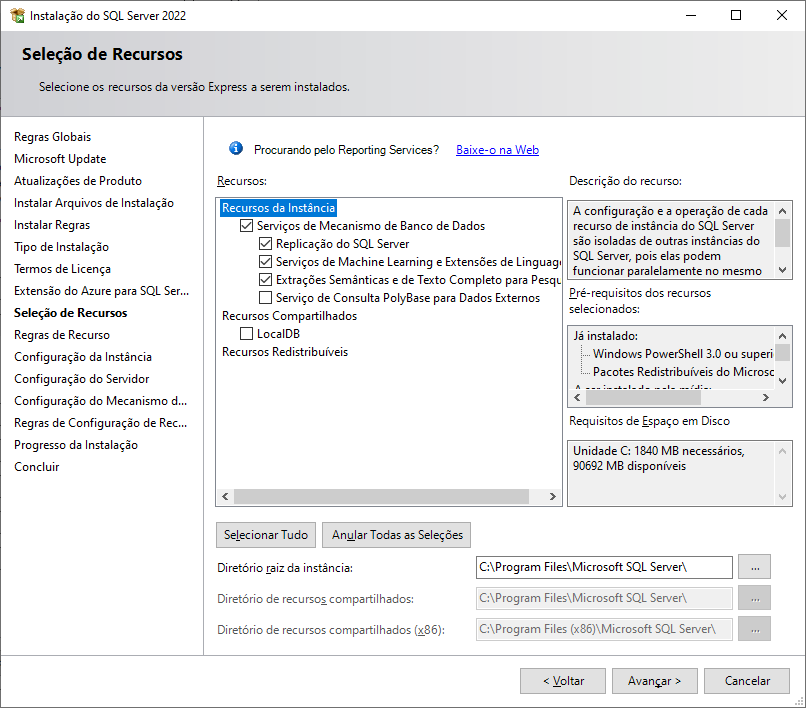Click Já instalado prerequisites heading
The height and width of the screenshot is (708, 806).
pos(606,336)
